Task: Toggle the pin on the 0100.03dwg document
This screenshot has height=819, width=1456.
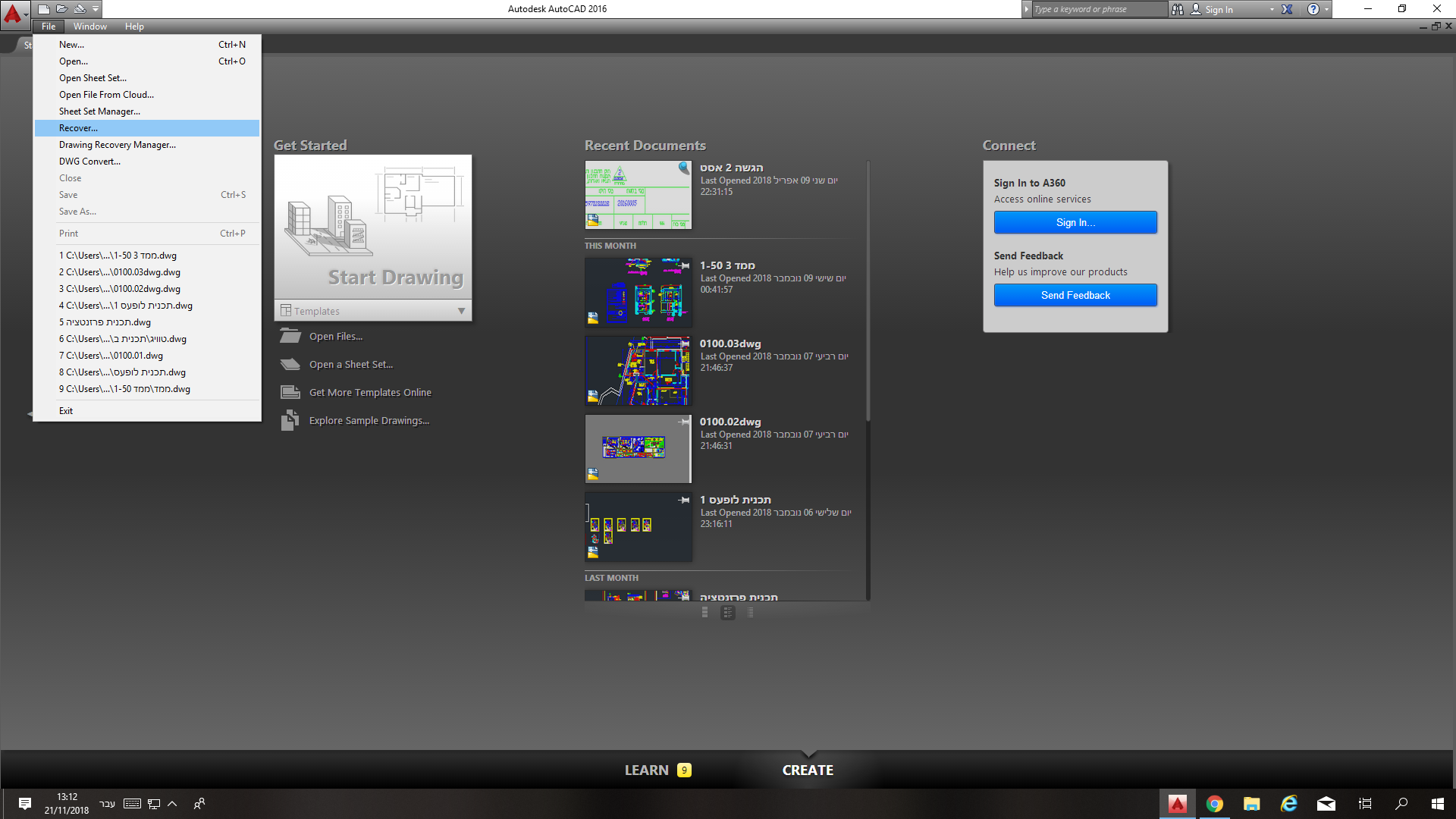Action: pos(684,344)
